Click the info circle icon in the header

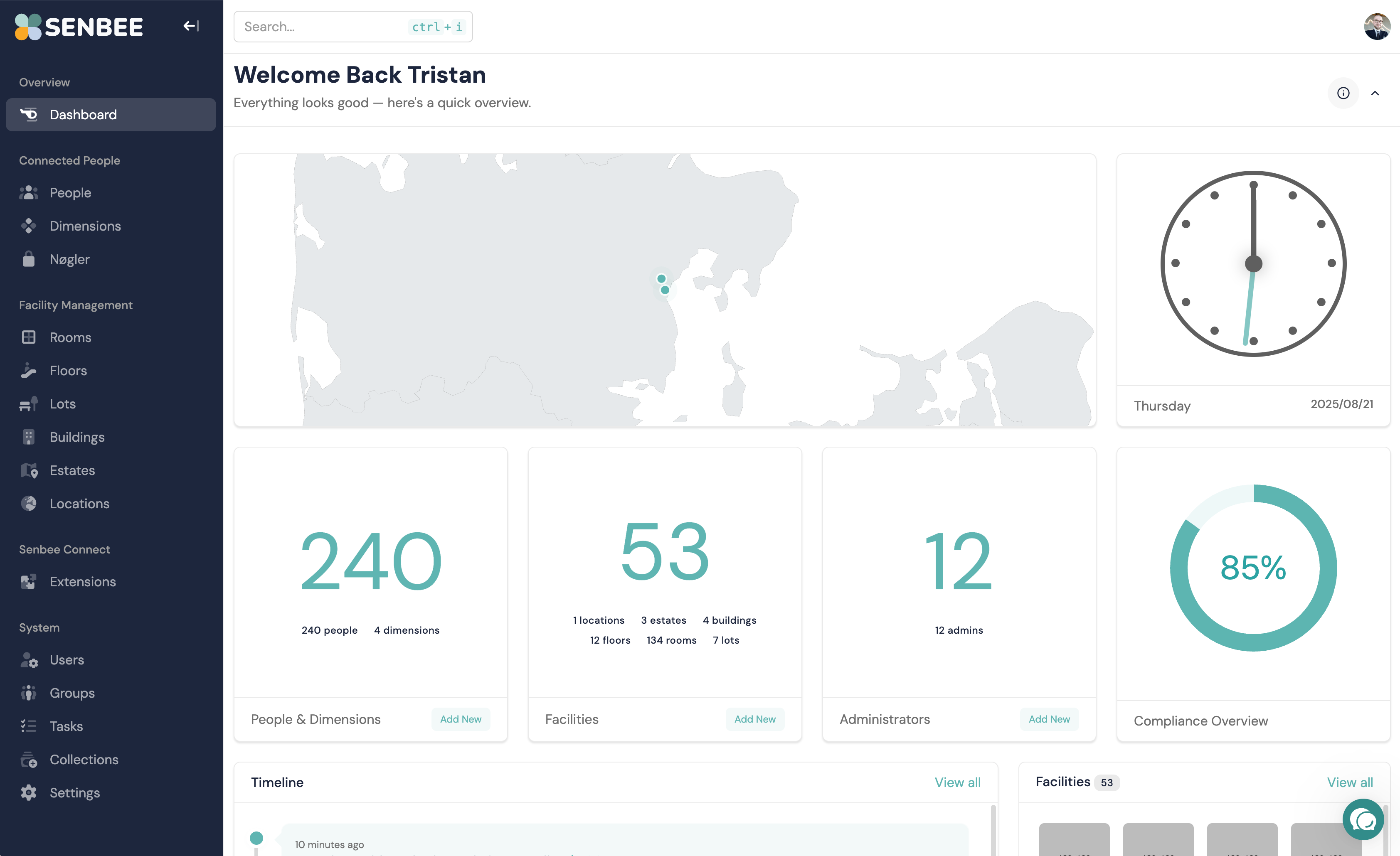(1343, 93)
